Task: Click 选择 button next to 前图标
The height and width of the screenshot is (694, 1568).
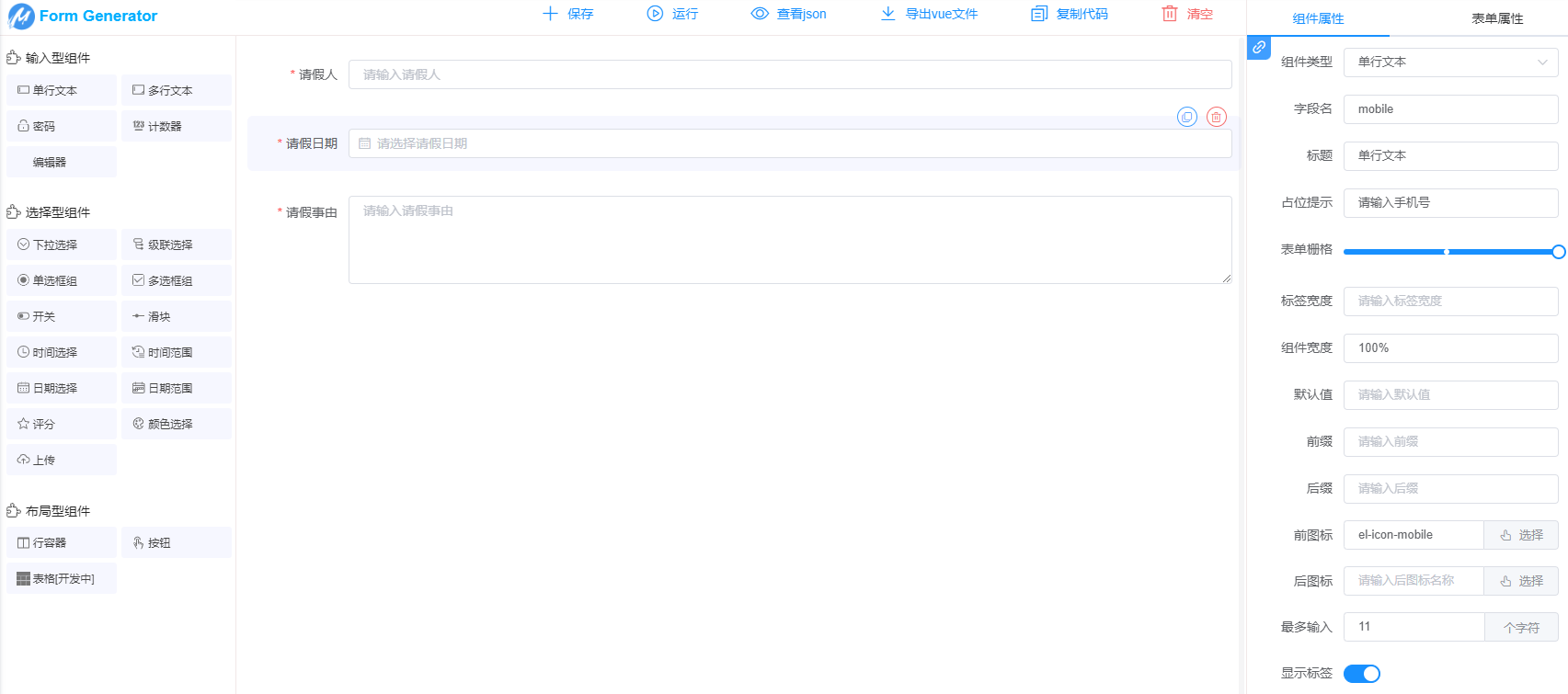Action: click(x=1520, y=535)
